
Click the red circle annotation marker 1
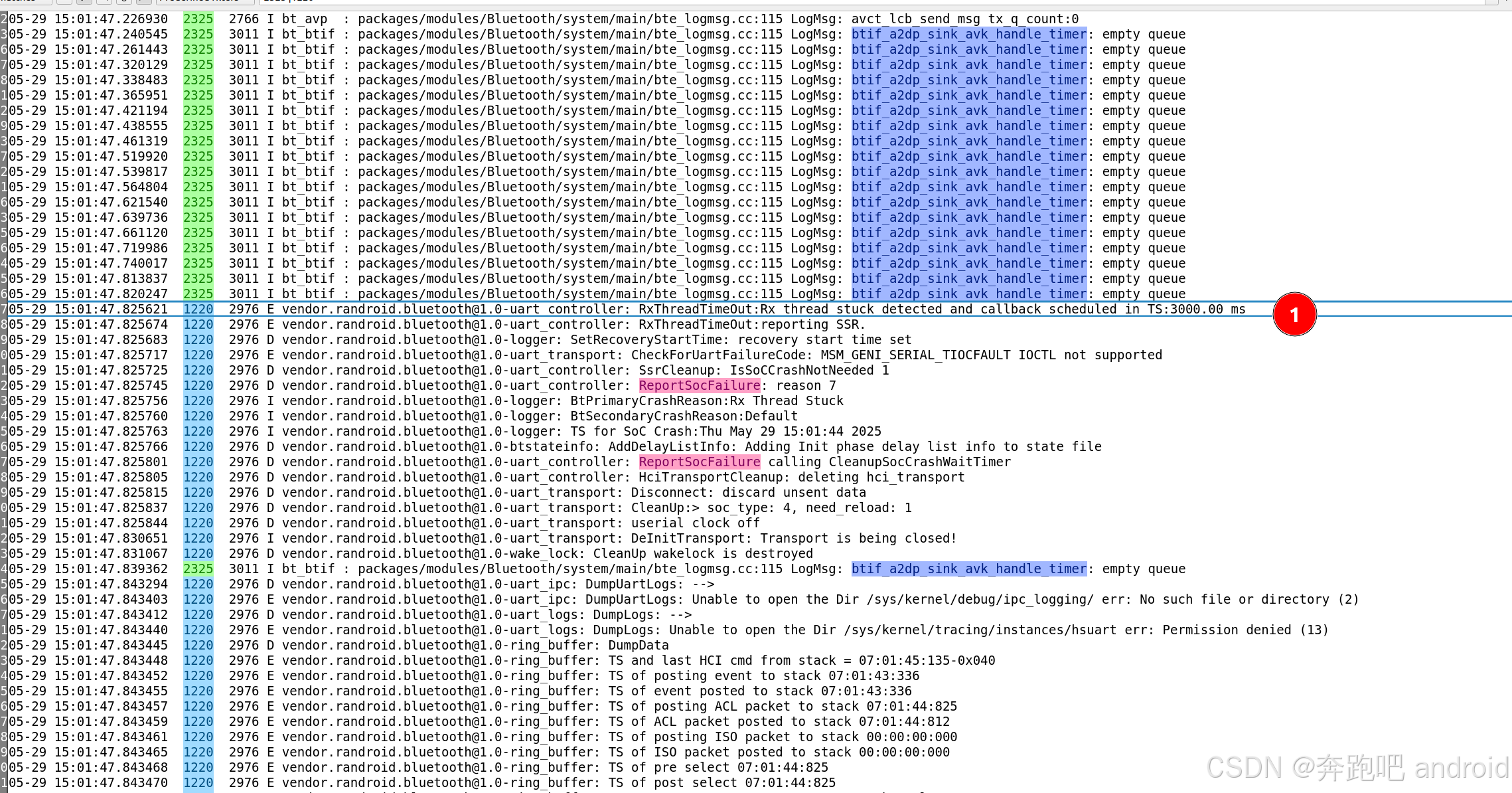pyautogui.click(x=1294, y=315)
